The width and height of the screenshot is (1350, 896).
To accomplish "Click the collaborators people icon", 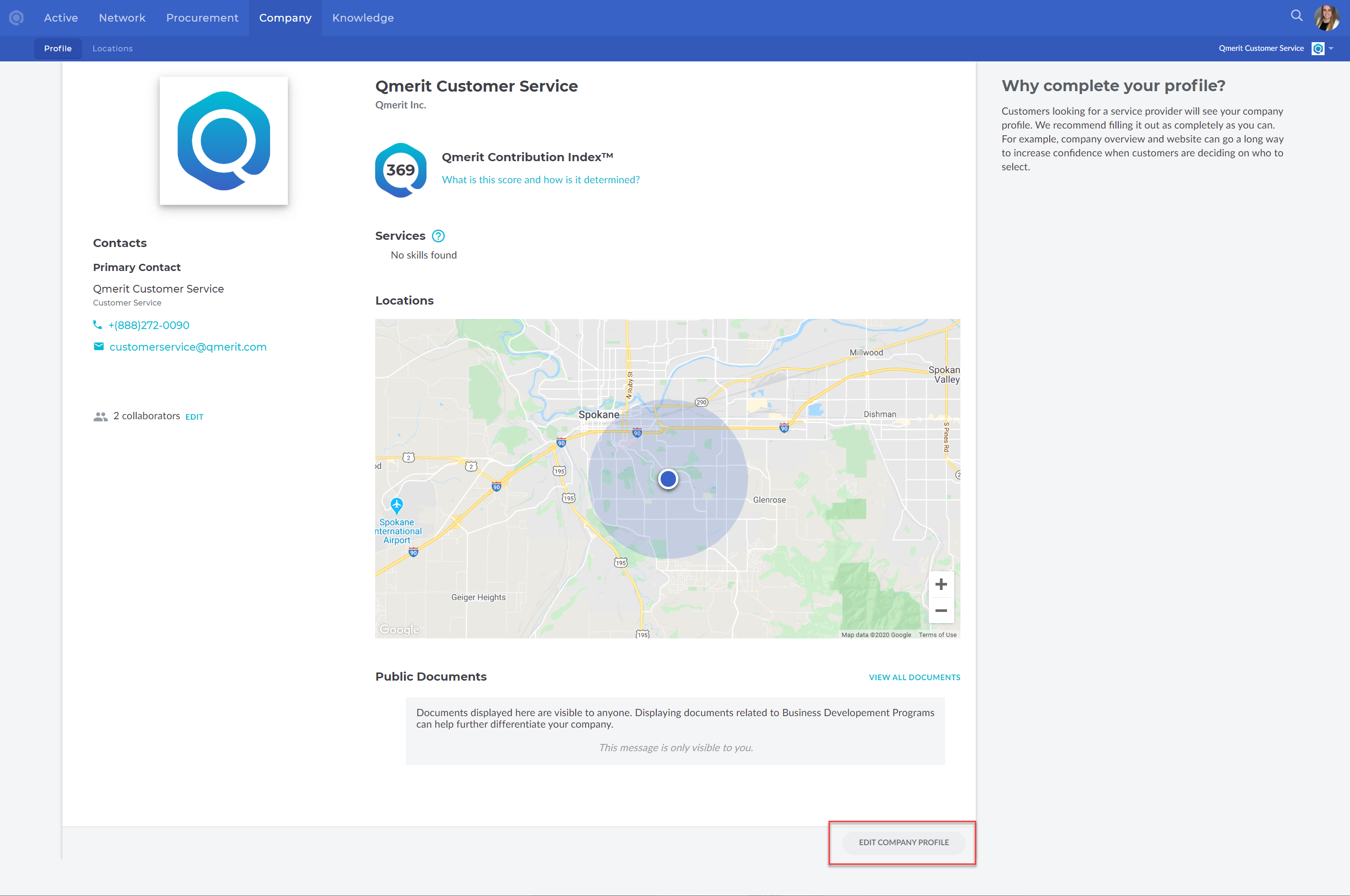I will 100,416.
